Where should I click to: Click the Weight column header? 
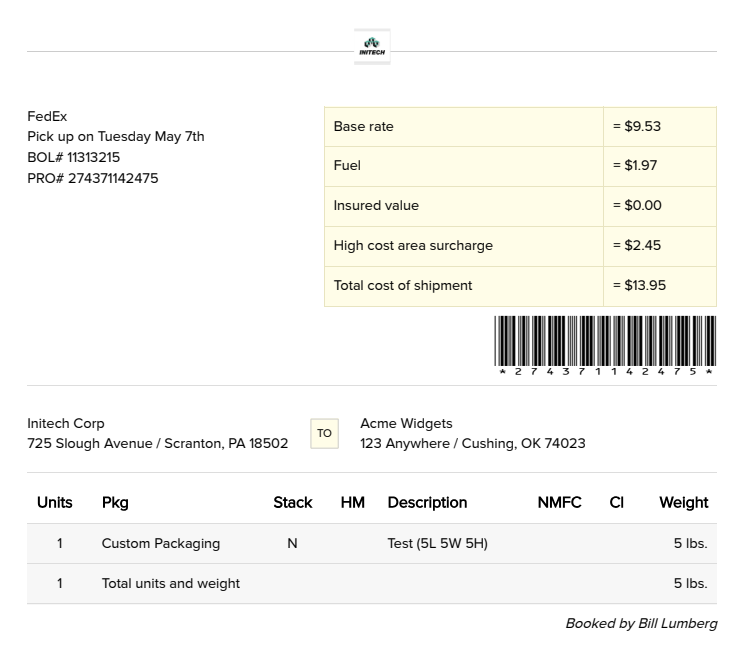pyautogui.click(x=683, y=502)
